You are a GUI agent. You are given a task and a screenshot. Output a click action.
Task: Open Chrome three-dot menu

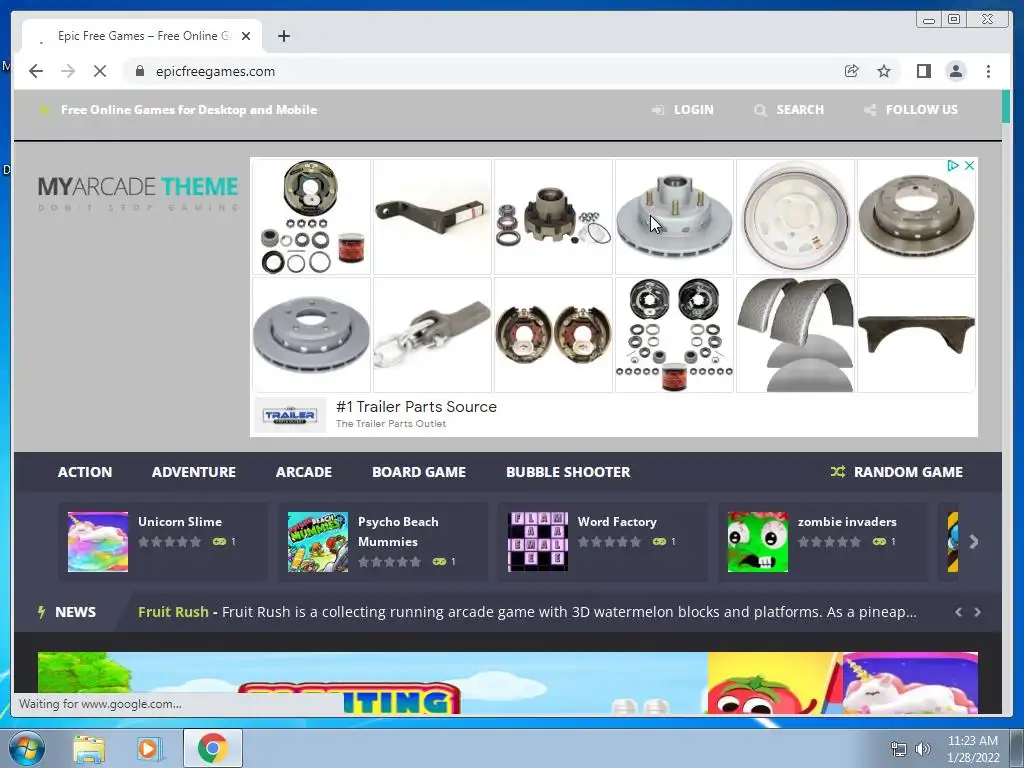pyautogui.click(x=988, y=71)
